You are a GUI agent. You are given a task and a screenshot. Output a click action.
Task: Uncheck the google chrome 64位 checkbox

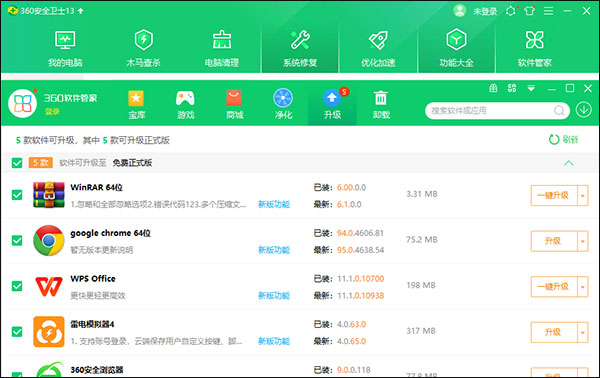[x=17, y=240]
